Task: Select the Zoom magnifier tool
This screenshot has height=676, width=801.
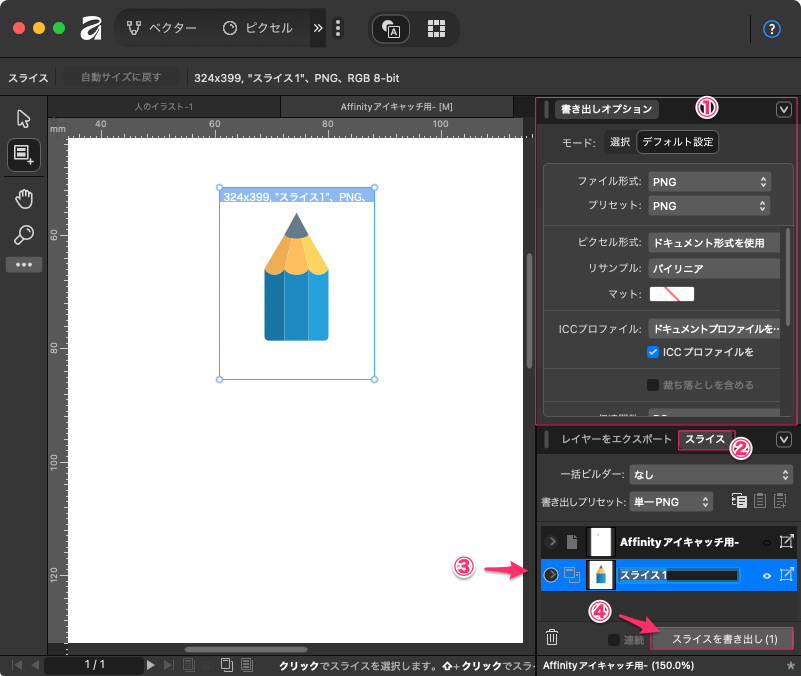Action: pos(23,235)
